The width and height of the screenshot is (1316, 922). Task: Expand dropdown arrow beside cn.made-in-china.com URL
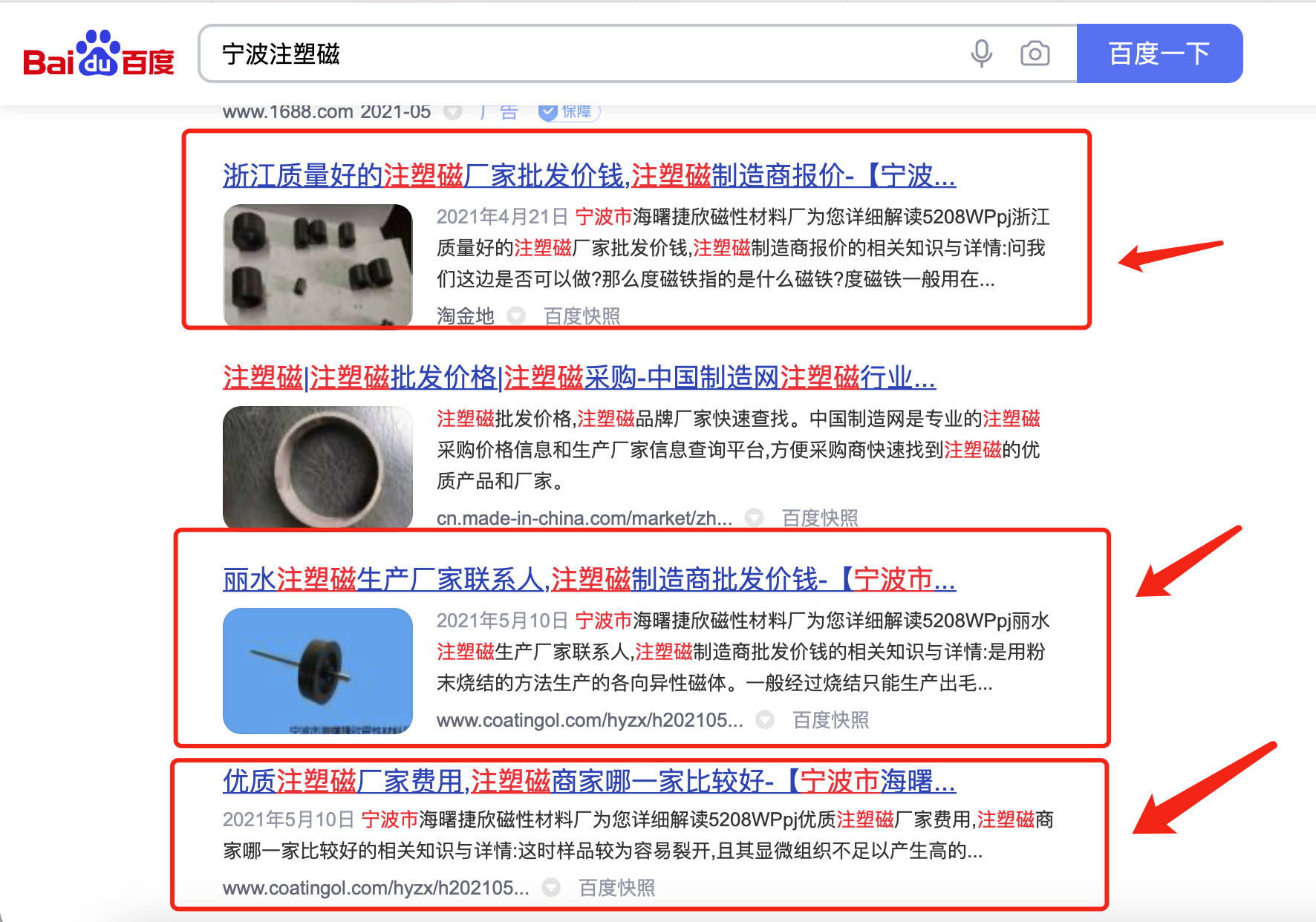click(x=754, y=518)
